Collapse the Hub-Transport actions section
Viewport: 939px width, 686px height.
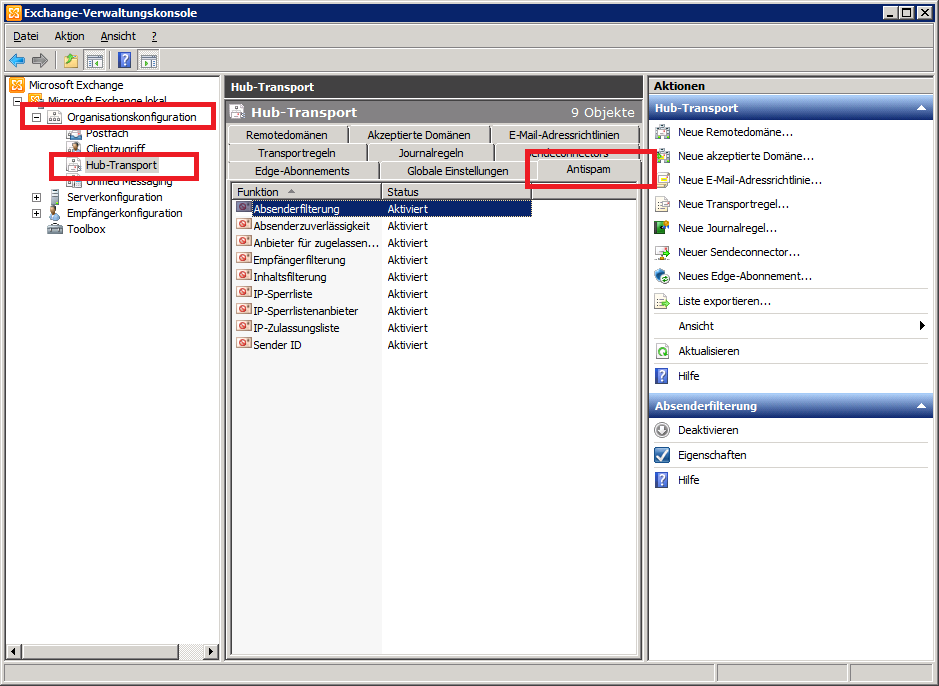(921, 108)
